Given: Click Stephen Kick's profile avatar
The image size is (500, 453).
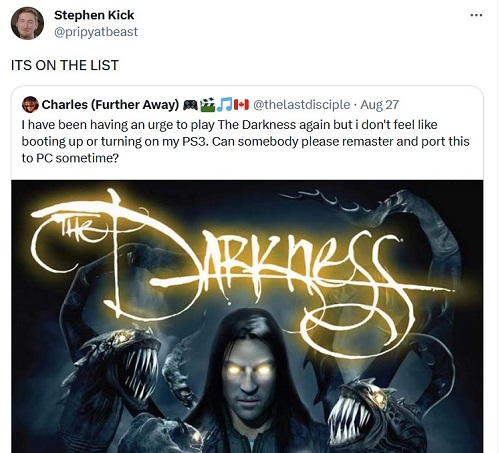Looking at the screenshot, I should click(x=27, y=23).
